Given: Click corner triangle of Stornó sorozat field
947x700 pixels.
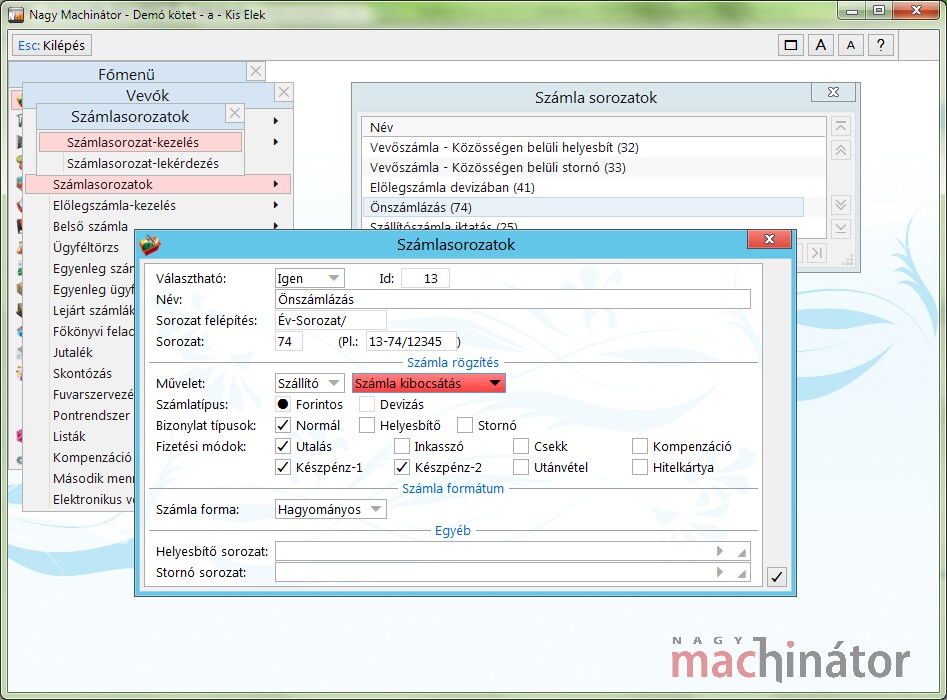Looking at the screenshot, I should pyautogui.click(x=742, y=574).
